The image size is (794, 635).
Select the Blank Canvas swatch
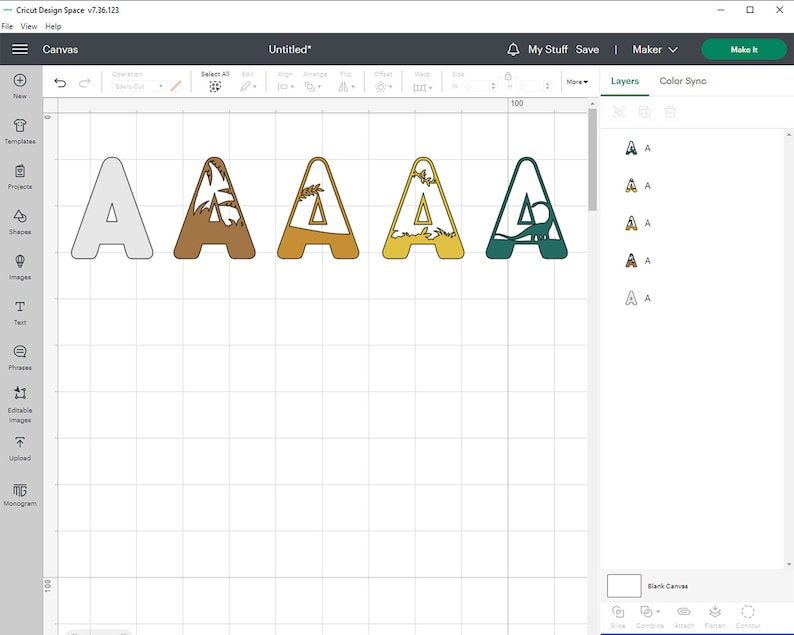624,586
